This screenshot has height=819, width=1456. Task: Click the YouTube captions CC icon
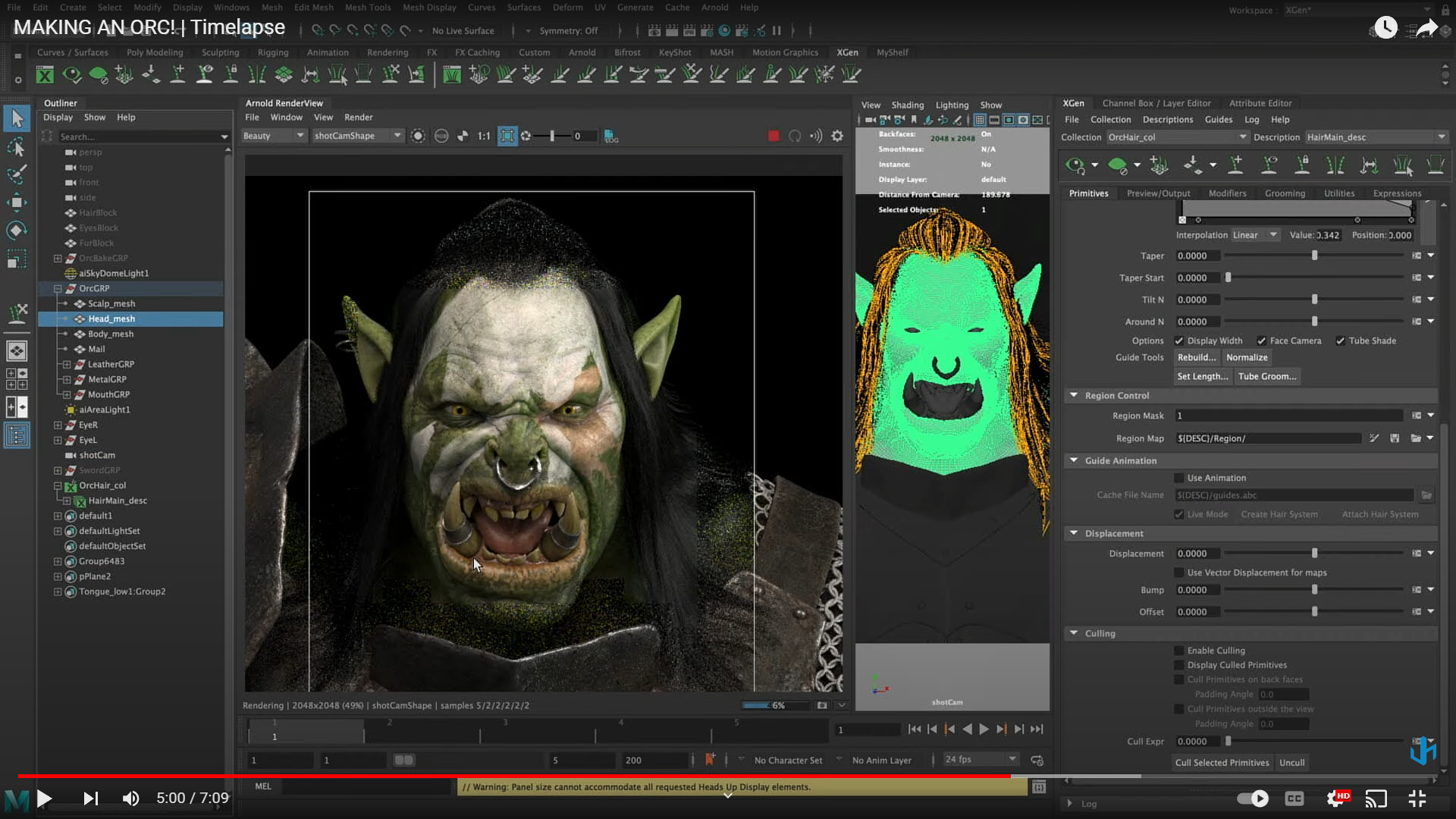click(x=1294, y=798)
